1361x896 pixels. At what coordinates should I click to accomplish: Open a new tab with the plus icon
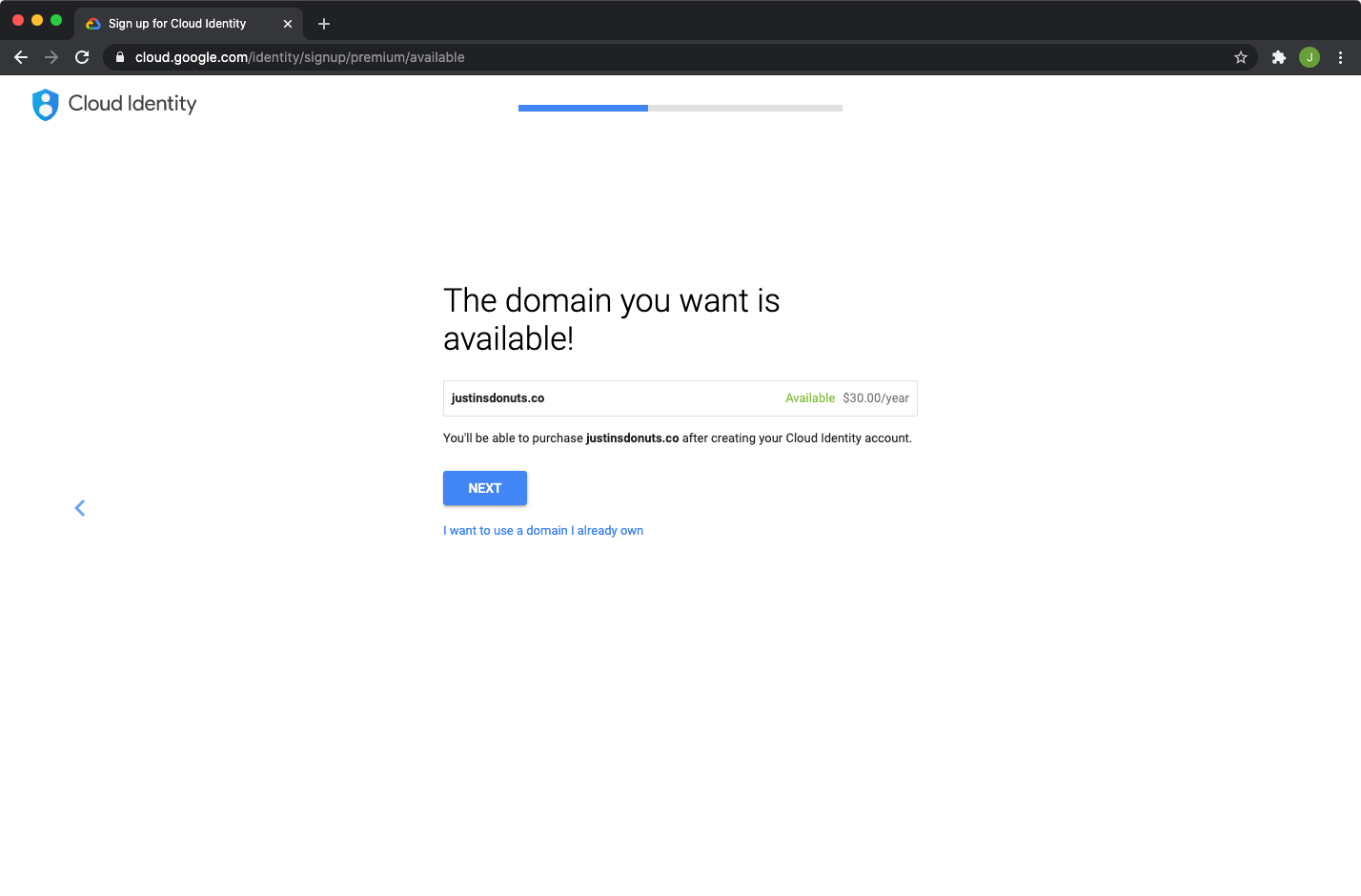[x=324, y=24]
